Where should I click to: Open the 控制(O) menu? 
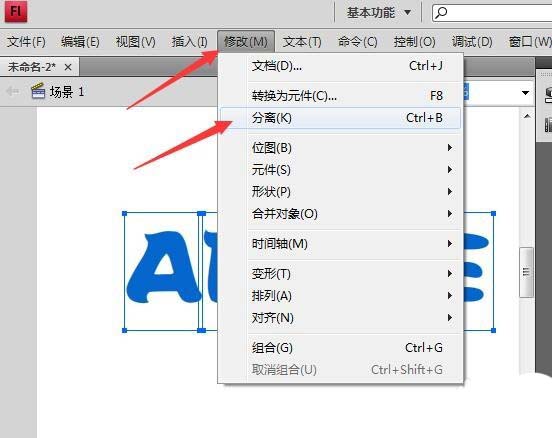tap(414, 42)
